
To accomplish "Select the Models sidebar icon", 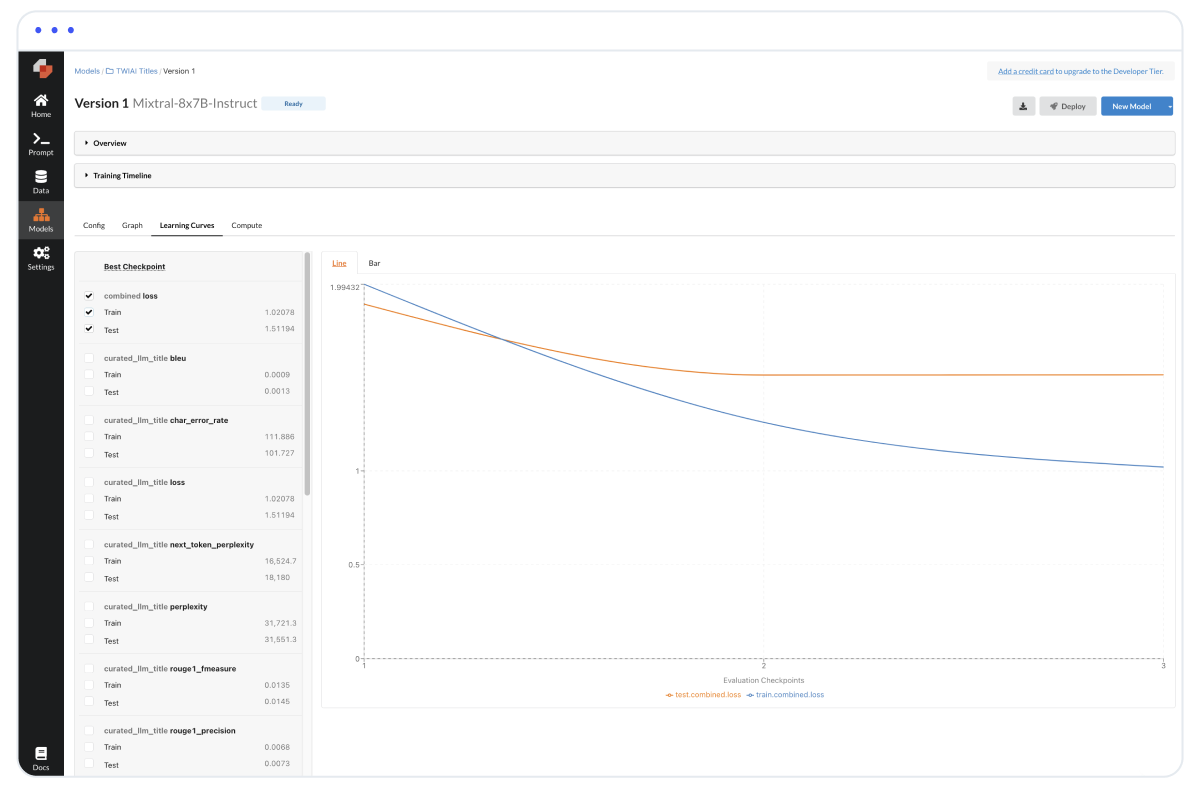I will (x=41, y=220).
